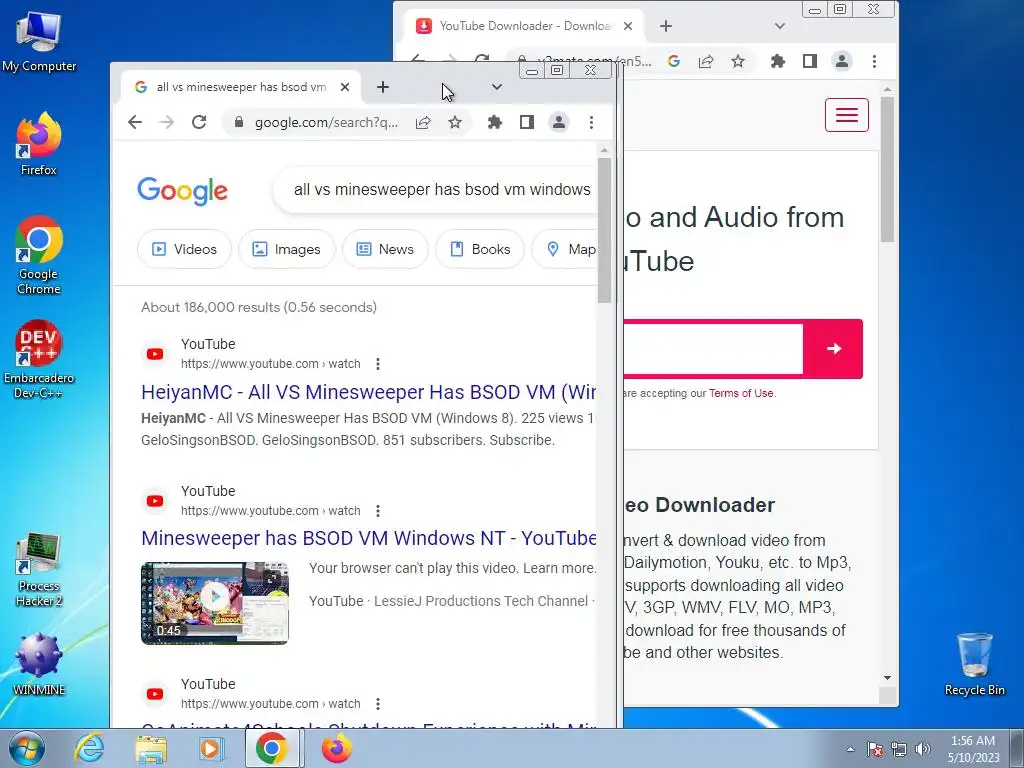Open new tab in Google search window
The width and height of the screenshot is (1024, 768).
[383, 87]
